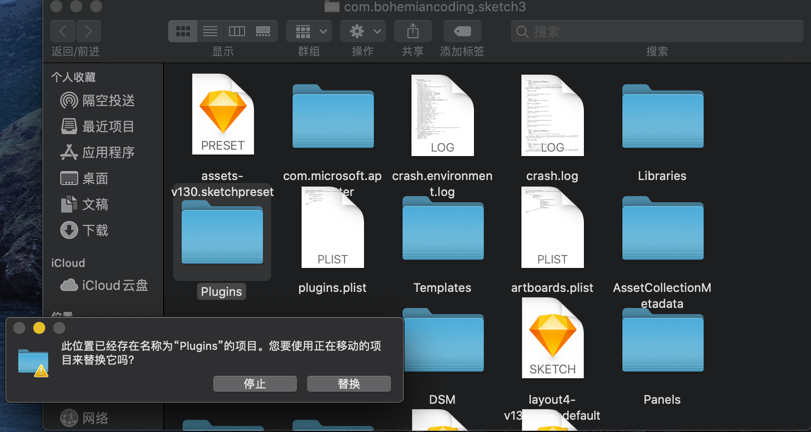Click the com.bohemiancoding.sketch3 window title
The image size is (811, 432).
[434, 7]
